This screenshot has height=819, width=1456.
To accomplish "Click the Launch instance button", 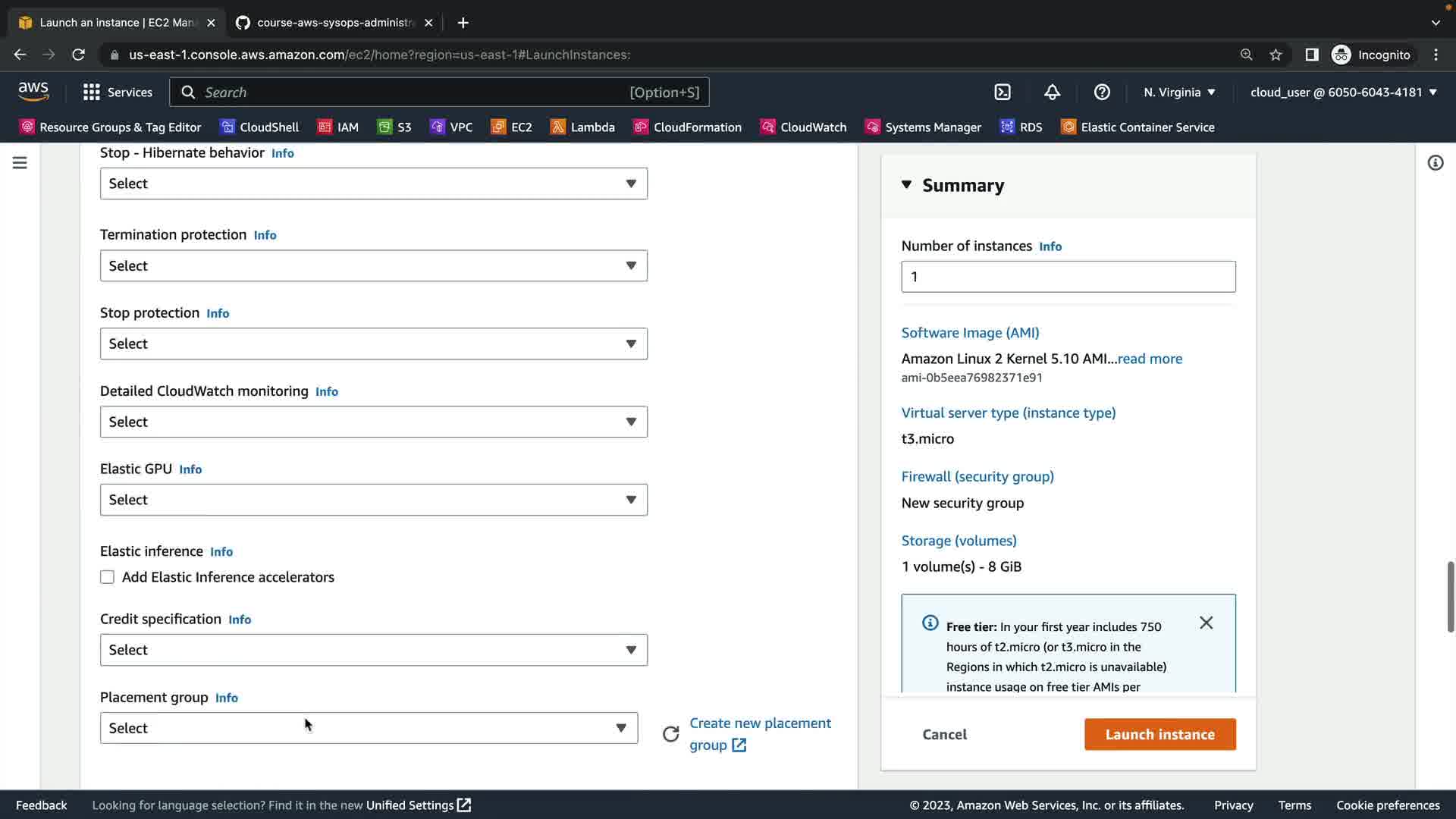I will [1159, 734].
